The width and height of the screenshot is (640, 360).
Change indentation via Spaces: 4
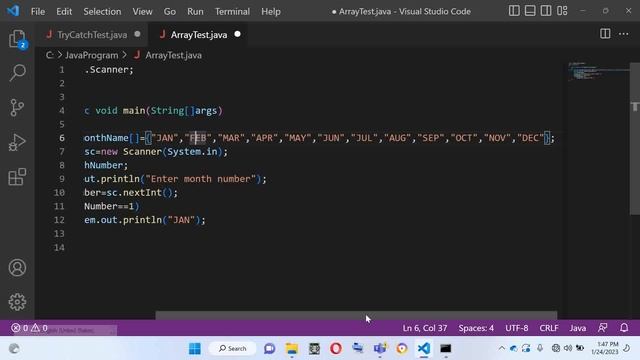[x=476, y=328]
